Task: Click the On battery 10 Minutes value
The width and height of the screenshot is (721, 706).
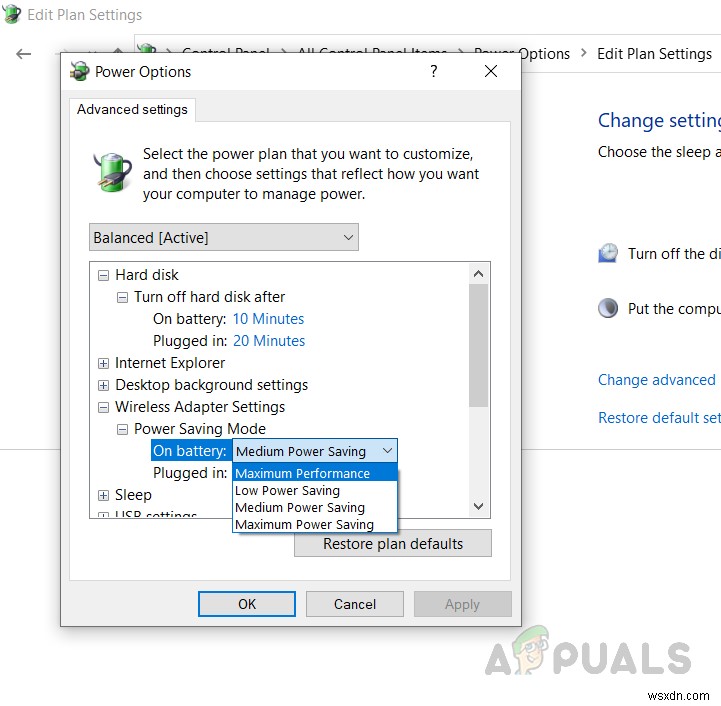Action: pos(269,319)
